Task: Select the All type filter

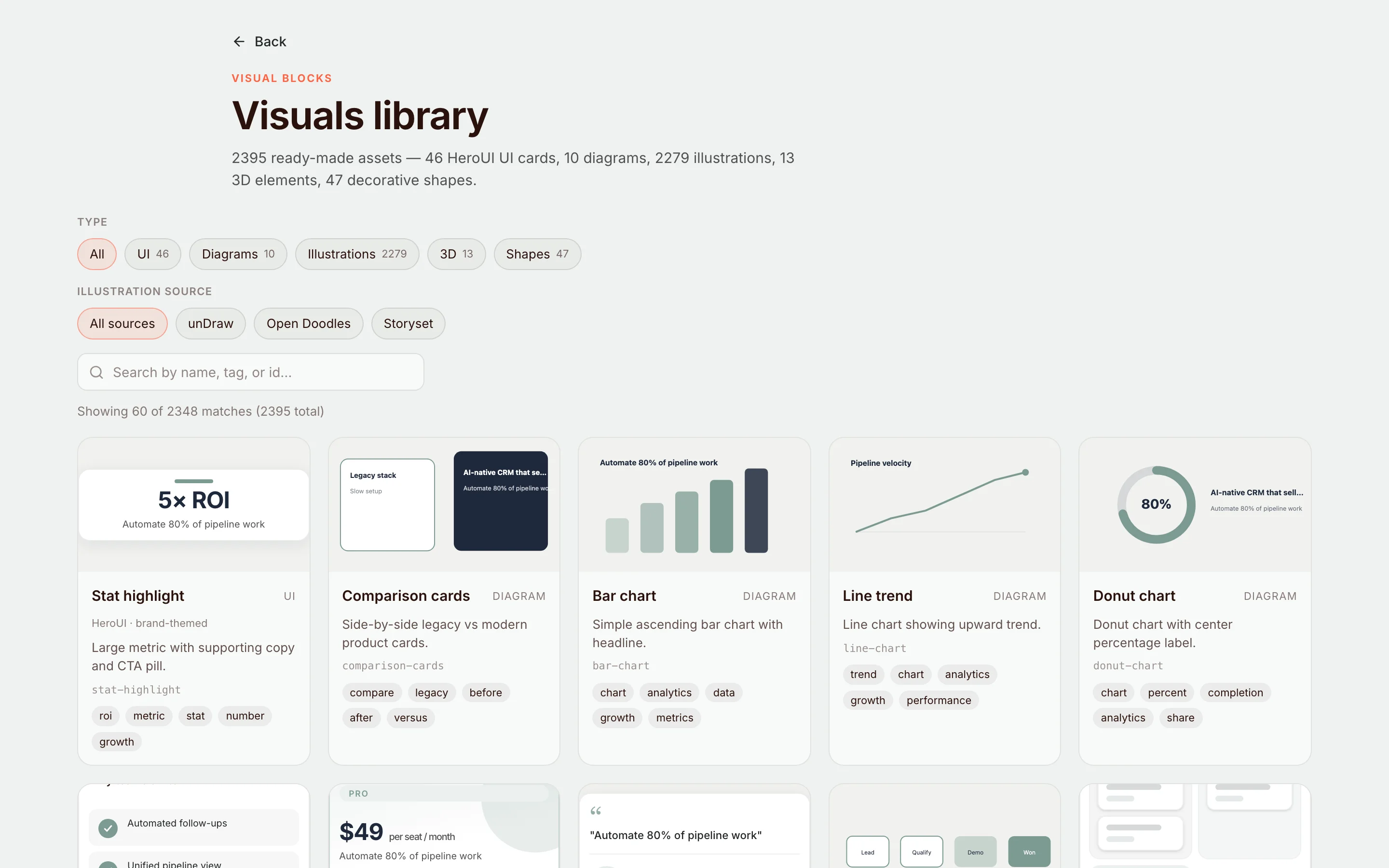Action: (97, 254)
